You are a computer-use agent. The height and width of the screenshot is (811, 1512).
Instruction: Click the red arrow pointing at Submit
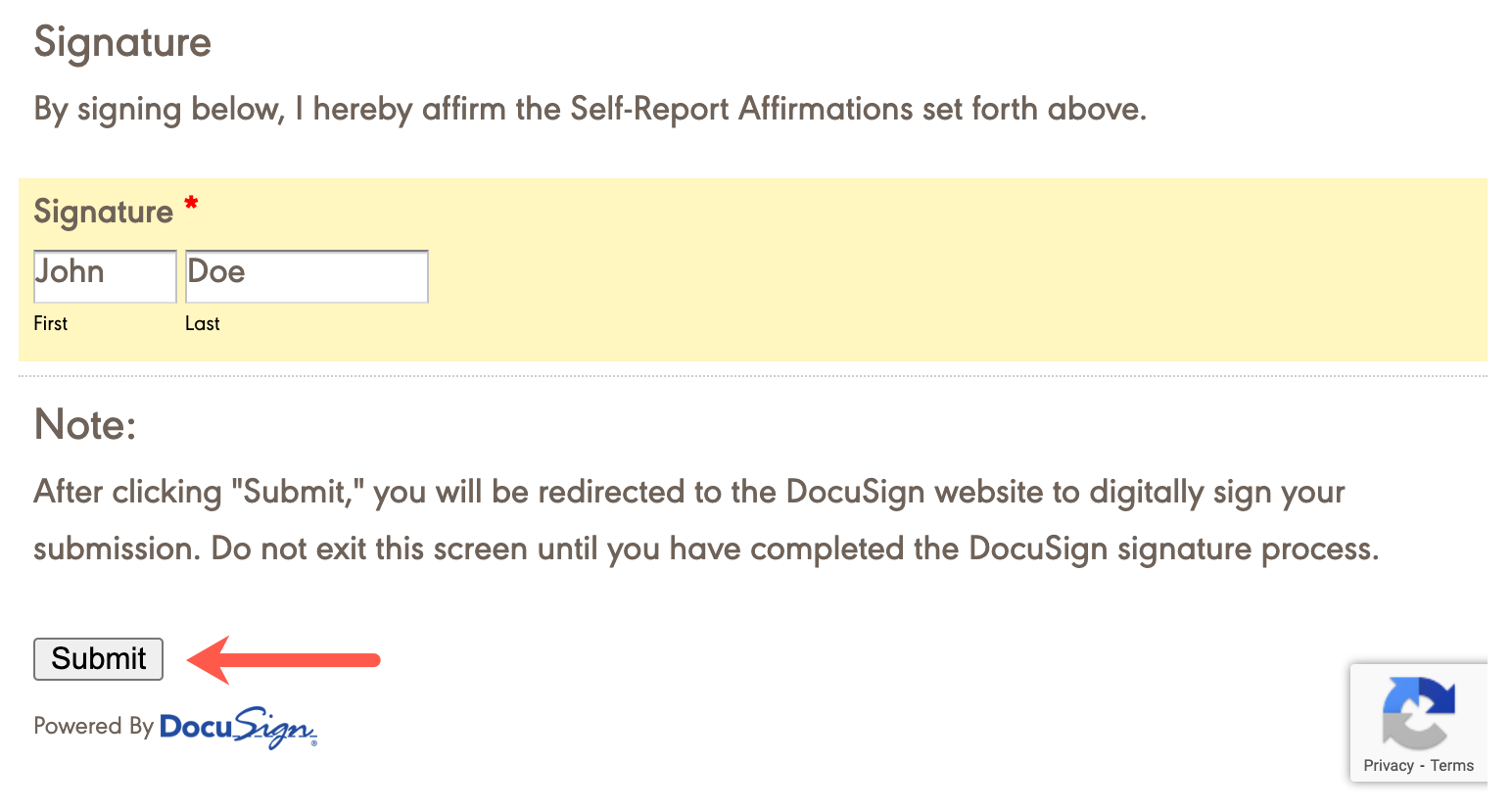tap(283, 659)
